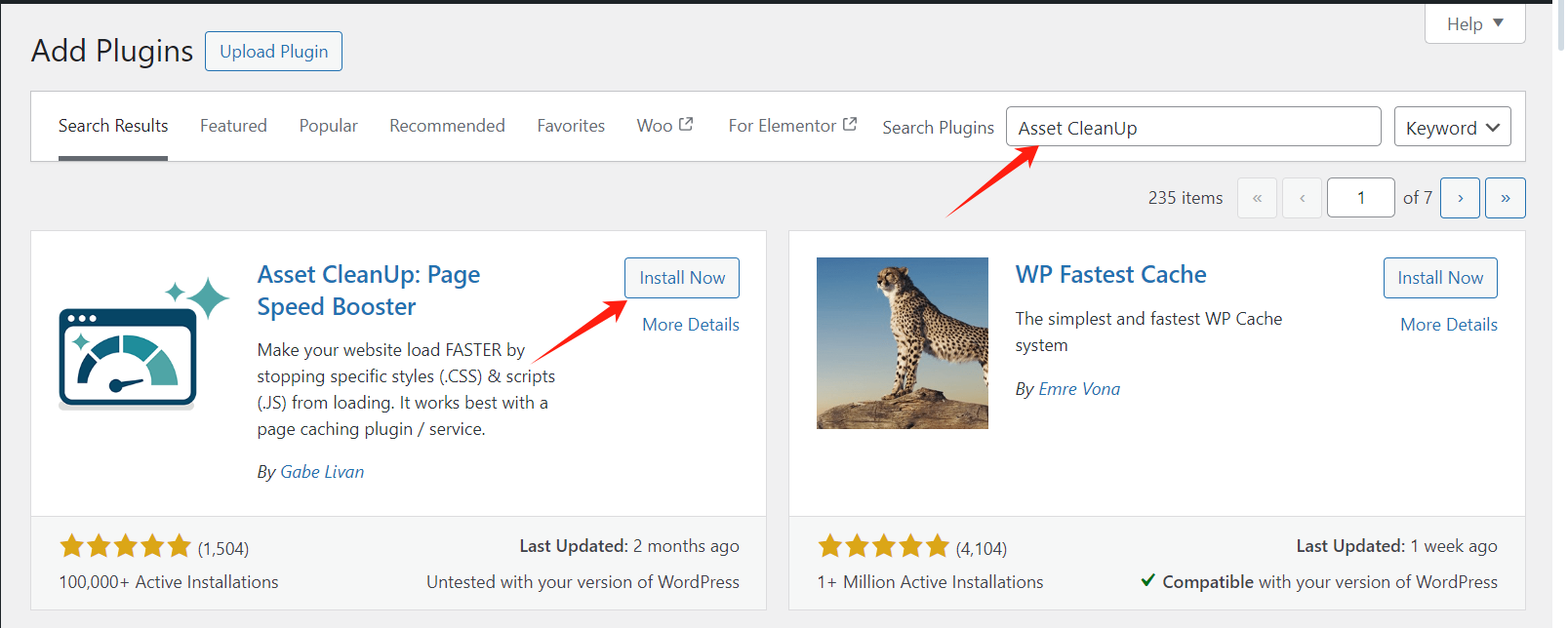Click 'Last Updated: 1 week ago' text
Viewport: 1568px width, 628px height.
[x=1396, y=546]
